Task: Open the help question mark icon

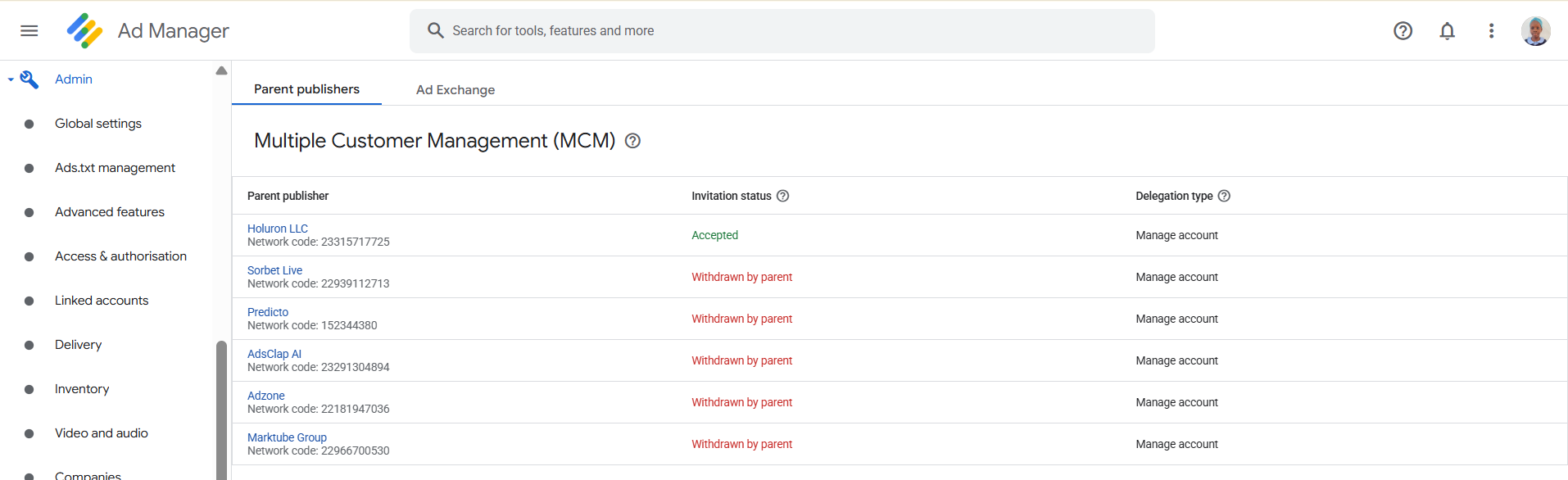Action: [1403, 31]
